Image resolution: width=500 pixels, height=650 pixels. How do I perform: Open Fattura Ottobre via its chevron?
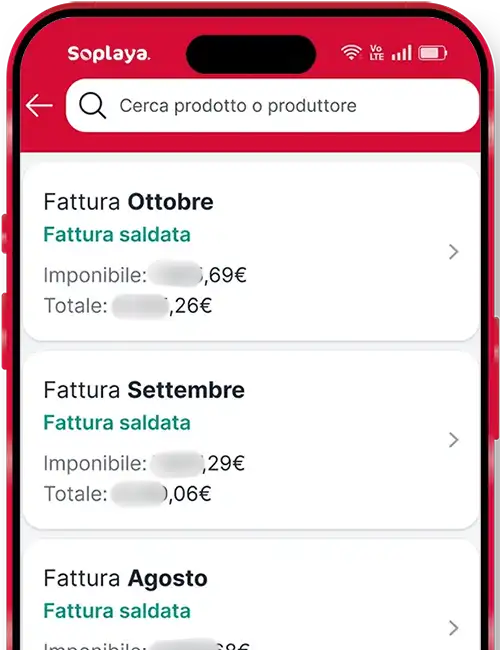pos(454,252)
